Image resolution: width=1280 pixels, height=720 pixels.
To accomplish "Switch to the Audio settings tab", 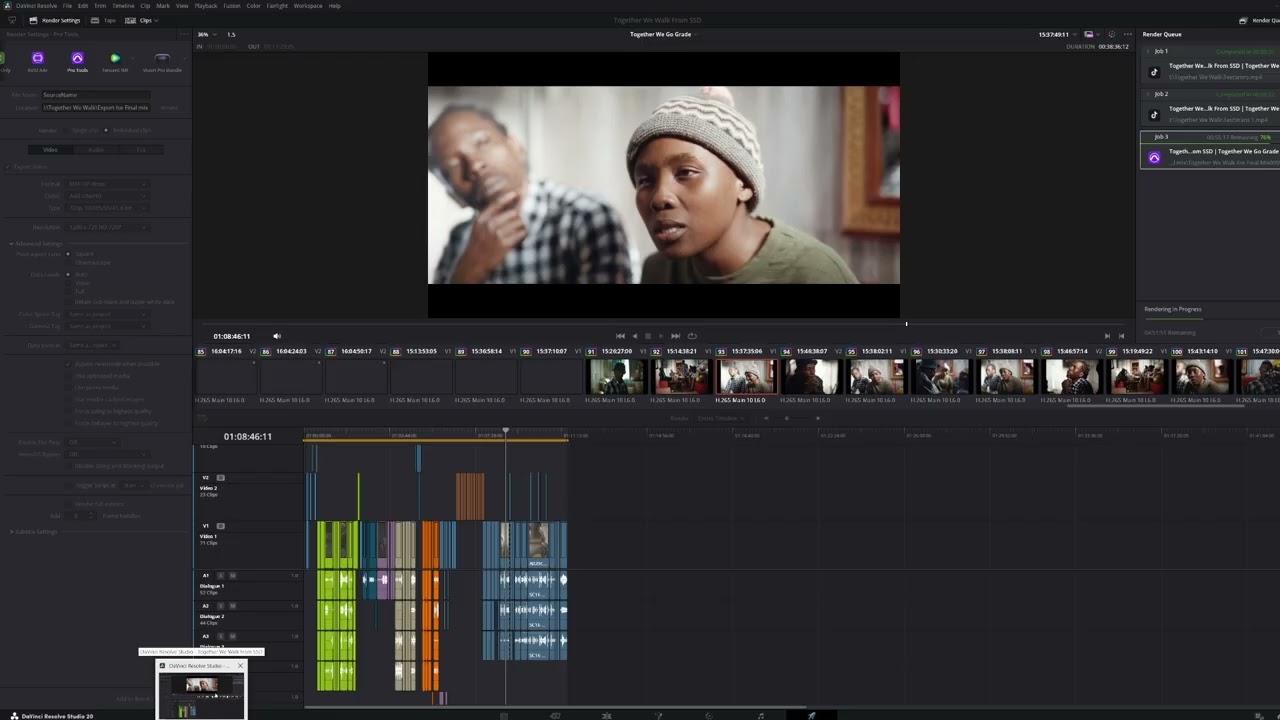I will tap(96, 150).
